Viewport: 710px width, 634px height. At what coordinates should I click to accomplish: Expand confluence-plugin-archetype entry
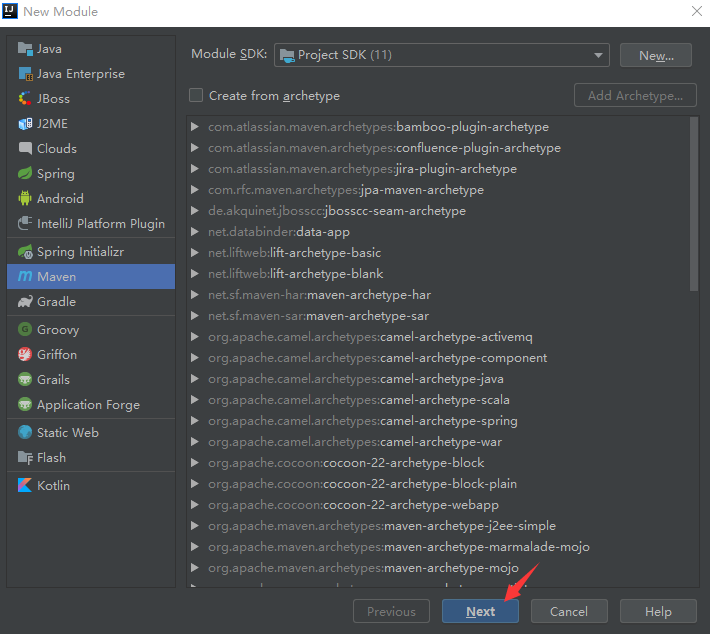[195, 148]
